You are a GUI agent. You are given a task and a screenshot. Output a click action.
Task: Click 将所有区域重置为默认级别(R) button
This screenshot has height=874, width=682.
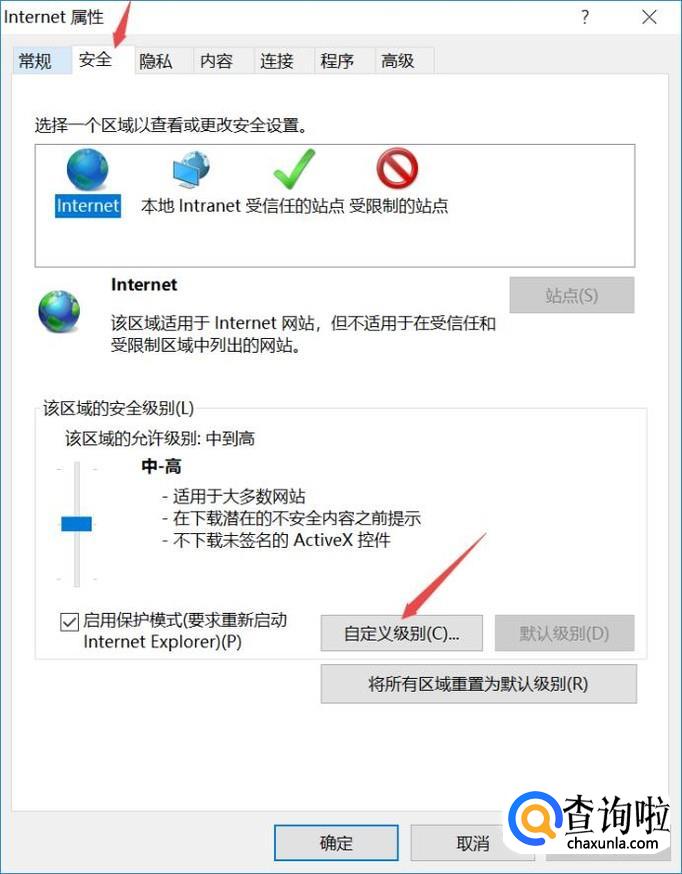pyautogui.click(x=478, y=683)
